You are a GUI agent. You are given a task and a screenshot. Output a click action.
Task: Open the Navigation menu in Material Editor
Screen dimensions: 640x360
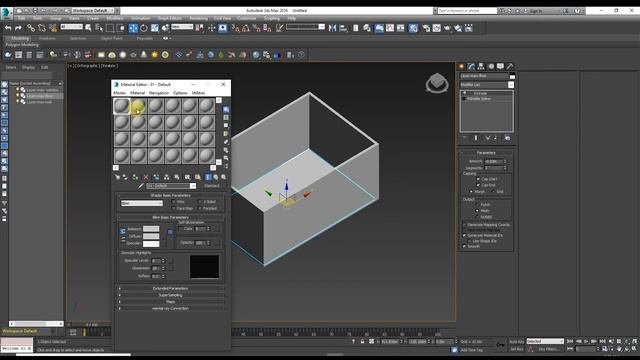click(x=159, y=93)
